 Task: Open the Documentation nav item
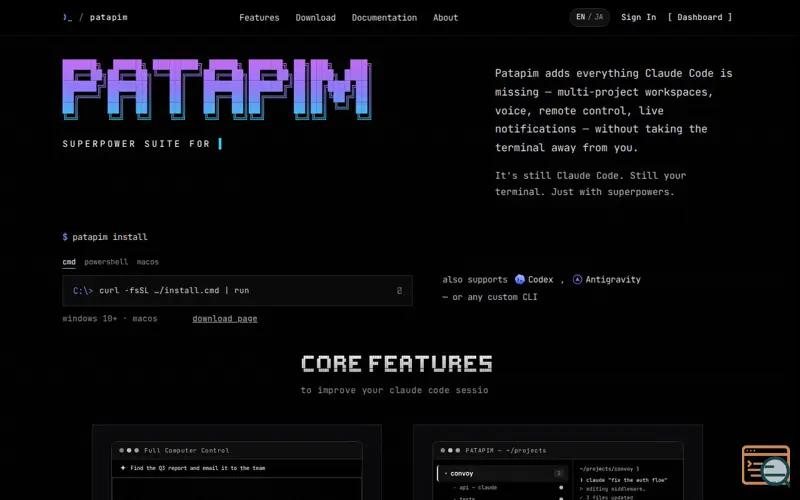point(384,18)
